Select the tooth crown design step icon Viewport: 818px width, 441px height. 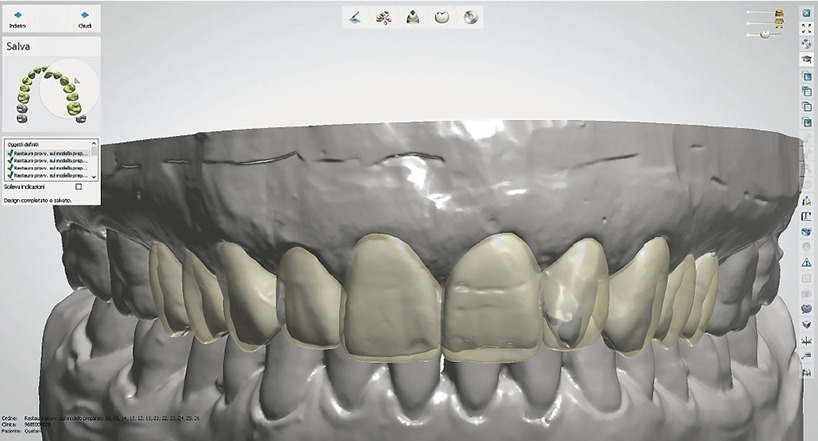tap(441, 17)
